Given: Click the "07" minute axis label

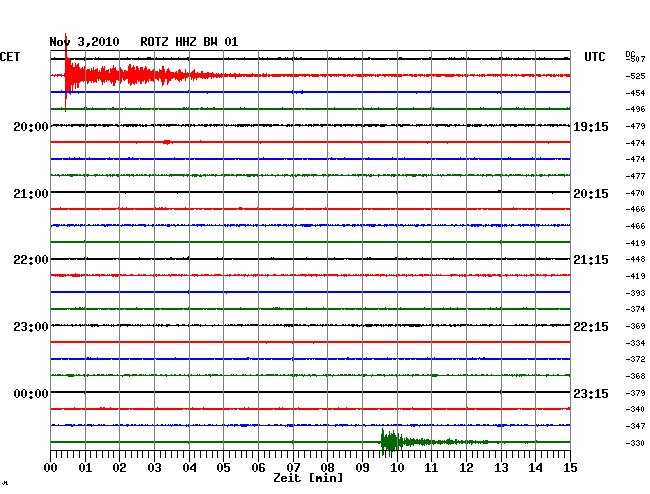Looking at the screenshot, I should tap(293, 468).
